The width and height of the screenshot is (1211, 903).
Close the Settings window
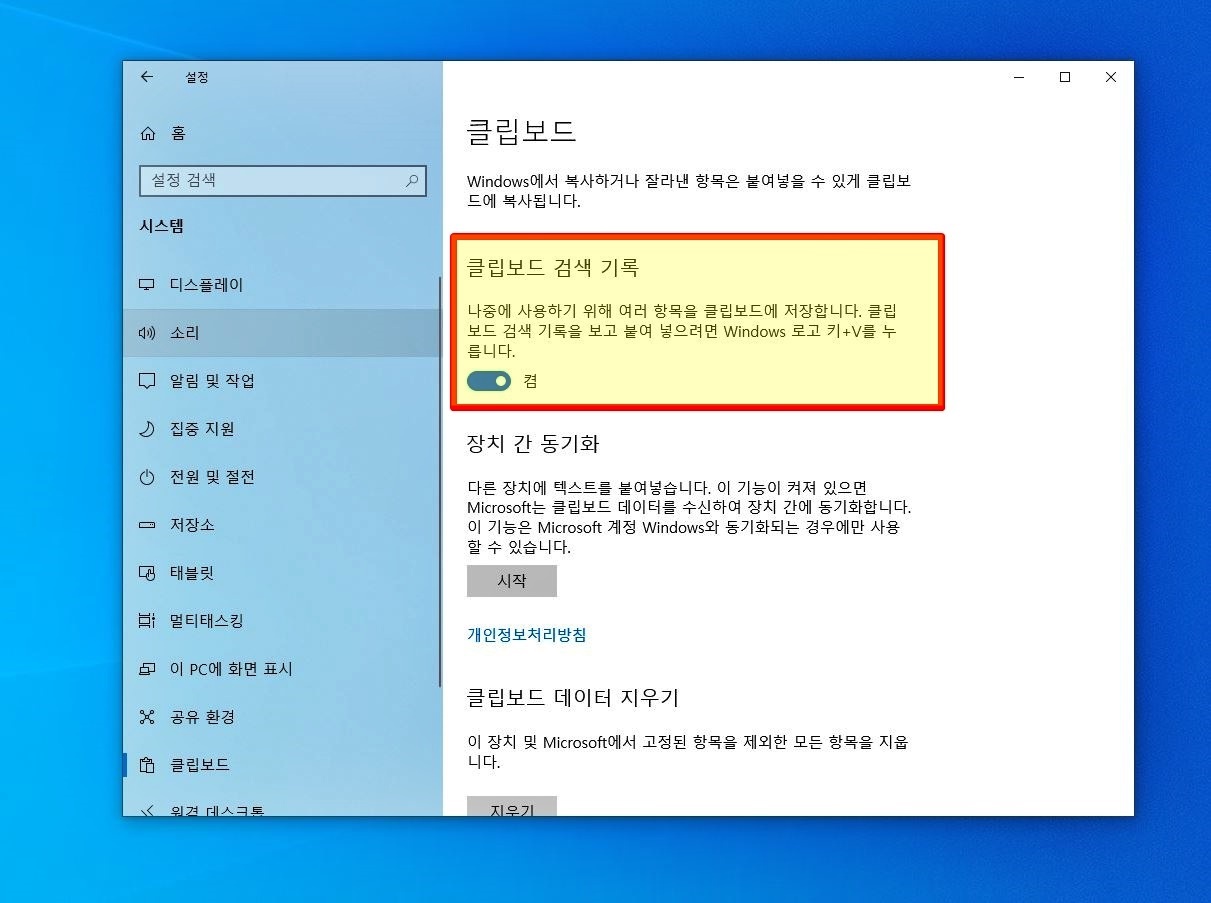pyautogui.click(x=1111, y=77)
